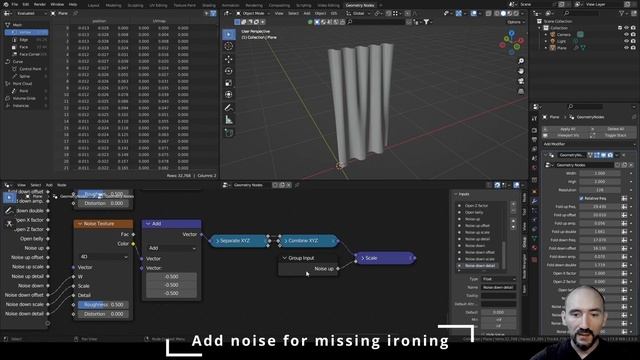
Task: Open the Type Float dropdown in Inputs panel
Action: coord(498,279)
